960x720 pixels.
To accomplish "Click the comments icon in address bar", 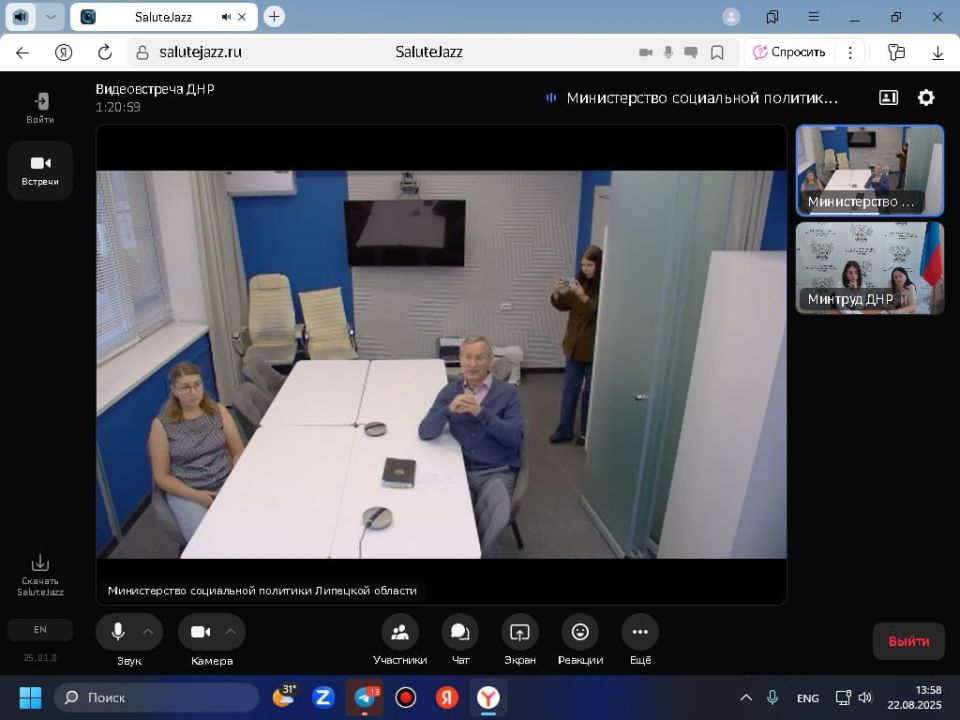I will tap(691, 53).
